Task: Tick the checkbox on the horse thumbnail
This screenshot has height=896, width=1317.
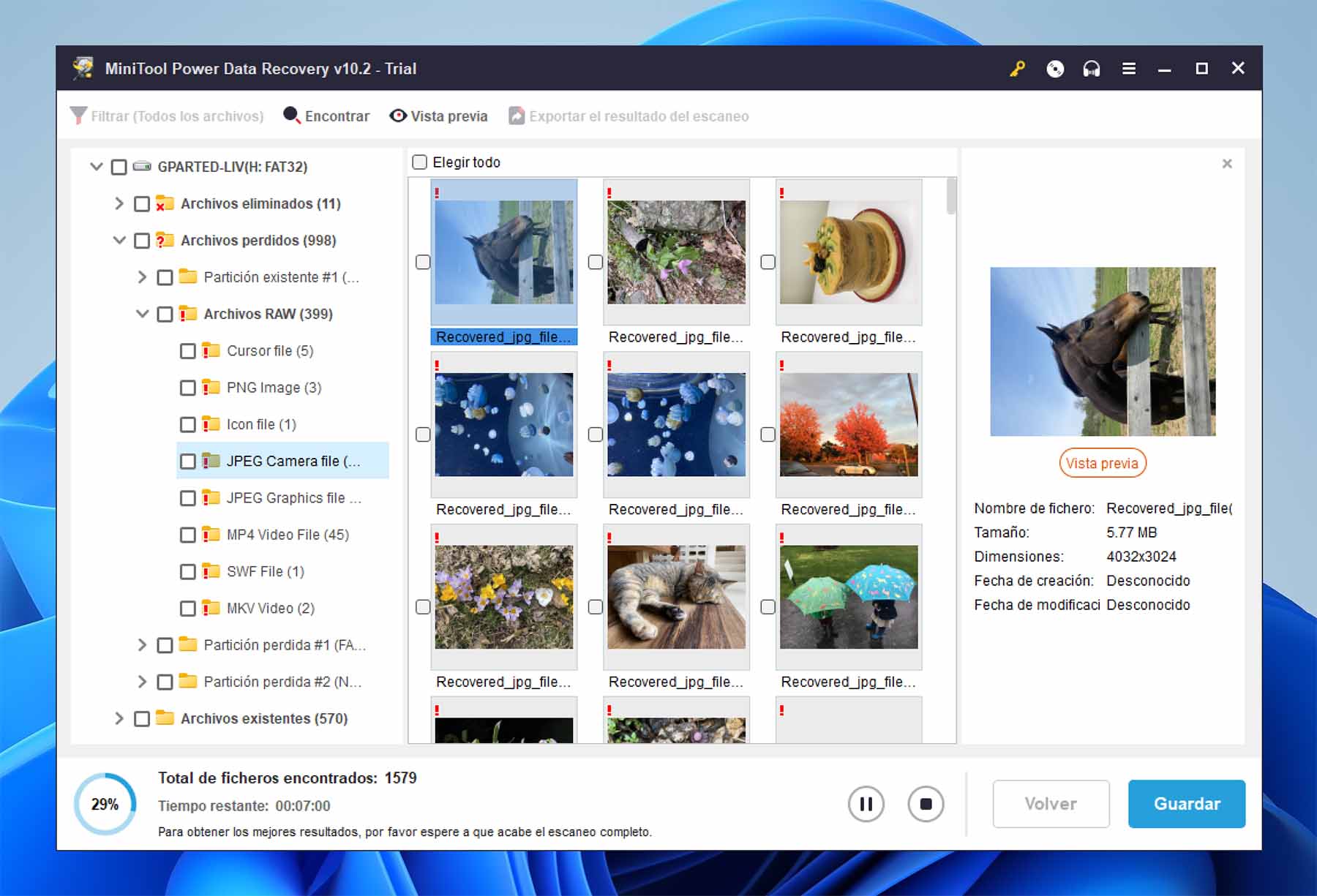Action: click(422, 262)
